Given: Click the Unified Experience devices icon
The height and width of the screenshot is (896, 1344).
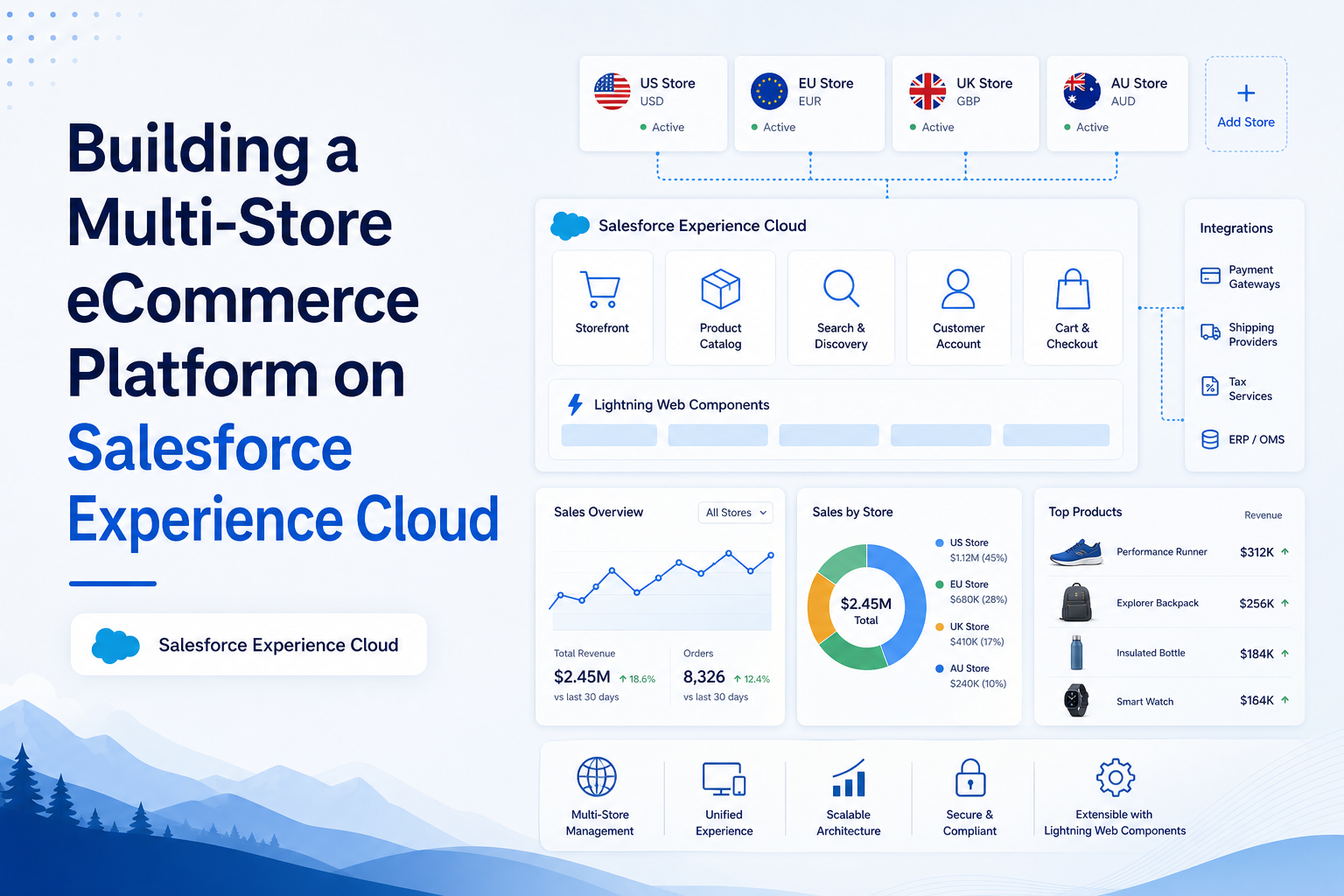Looking at the screenshot, I should (x=724, y=779).
